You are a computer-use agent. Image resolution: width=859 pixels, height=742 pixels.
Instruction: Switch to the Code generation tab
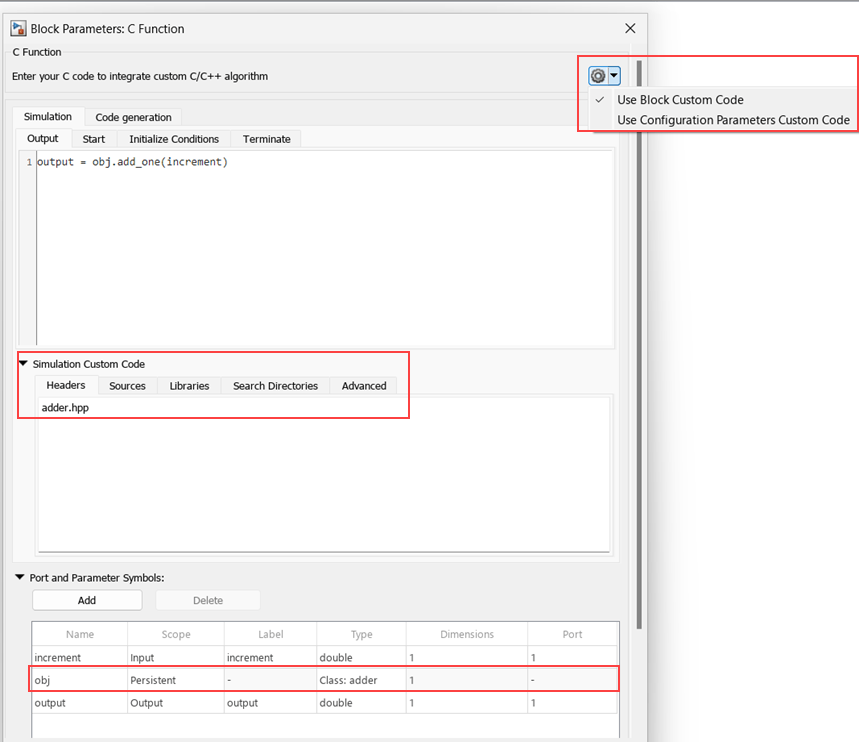coord(133,117)
